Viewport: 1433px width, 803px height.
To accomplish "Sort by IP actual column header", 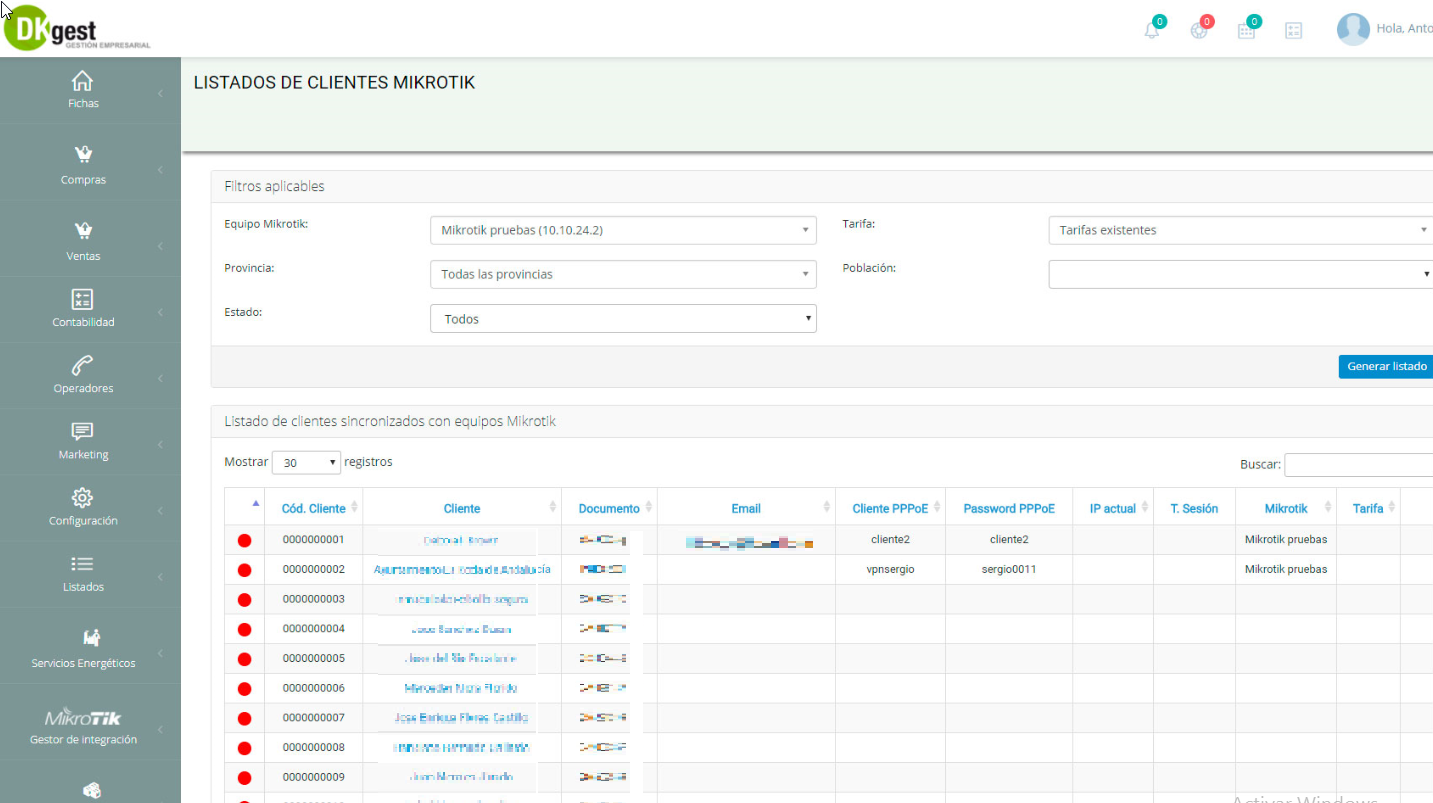I will 1113,508.
